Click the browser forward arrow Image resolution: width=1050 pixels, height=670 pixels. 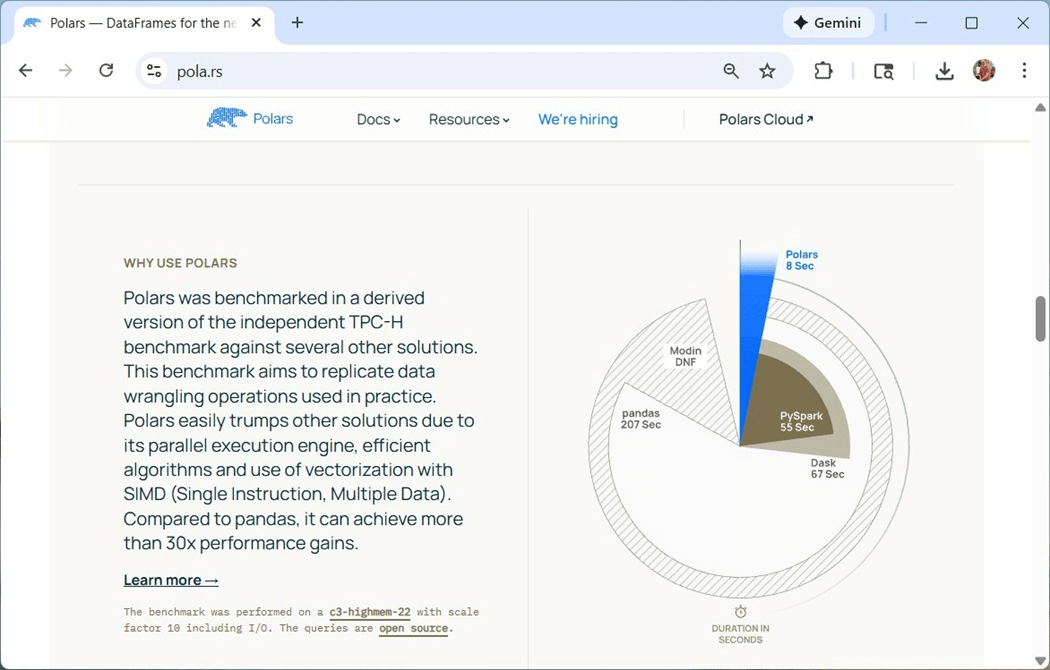66,70
